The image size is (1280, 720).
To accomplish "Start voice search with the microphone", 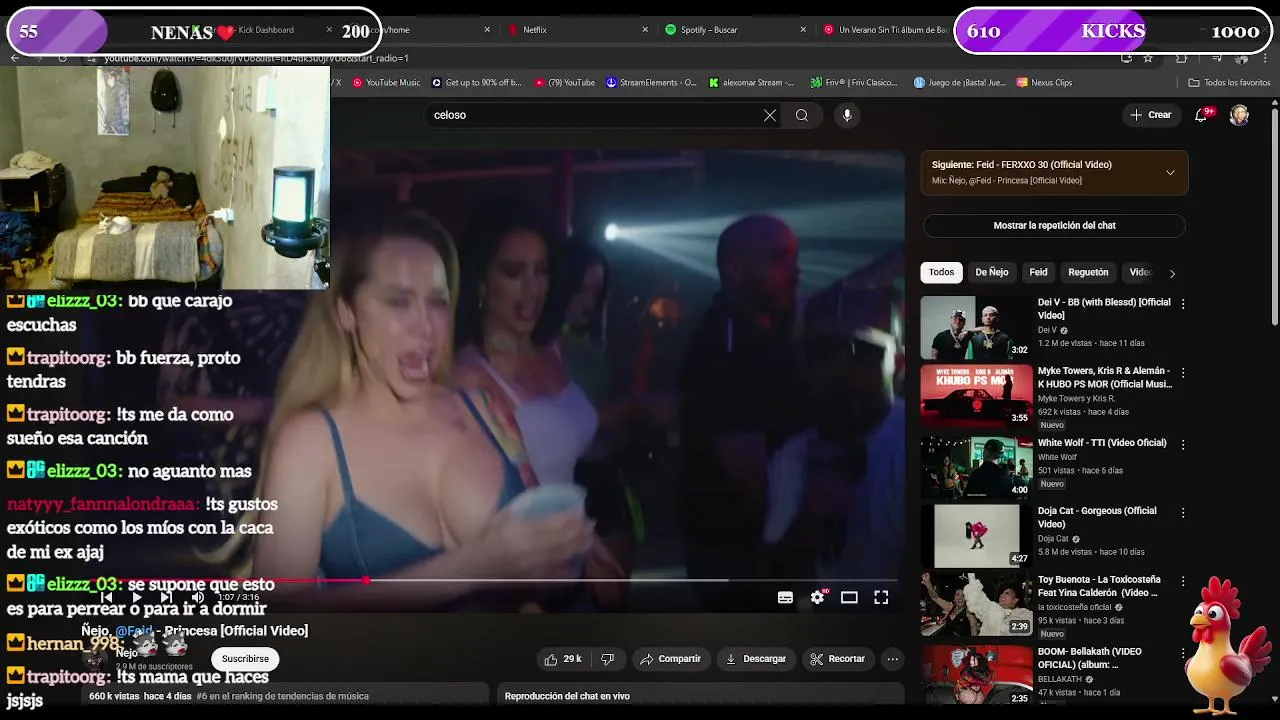I will coord(847,115).
